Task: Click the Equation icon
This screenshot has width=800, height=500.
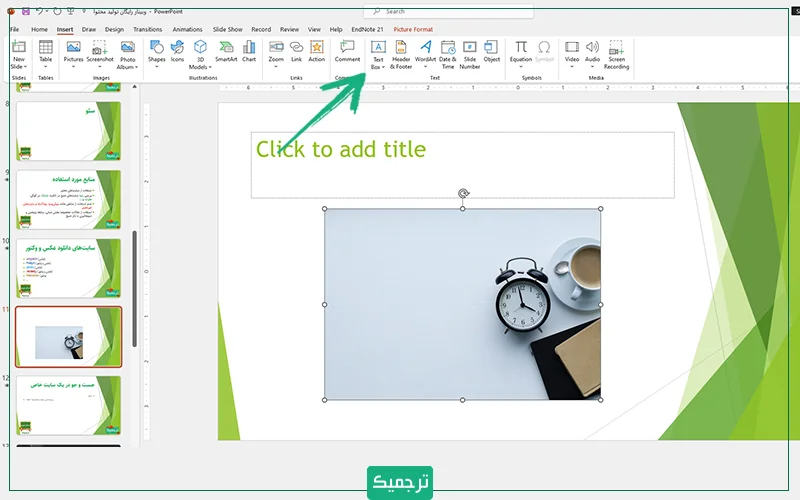Action: tap(521, 47)
